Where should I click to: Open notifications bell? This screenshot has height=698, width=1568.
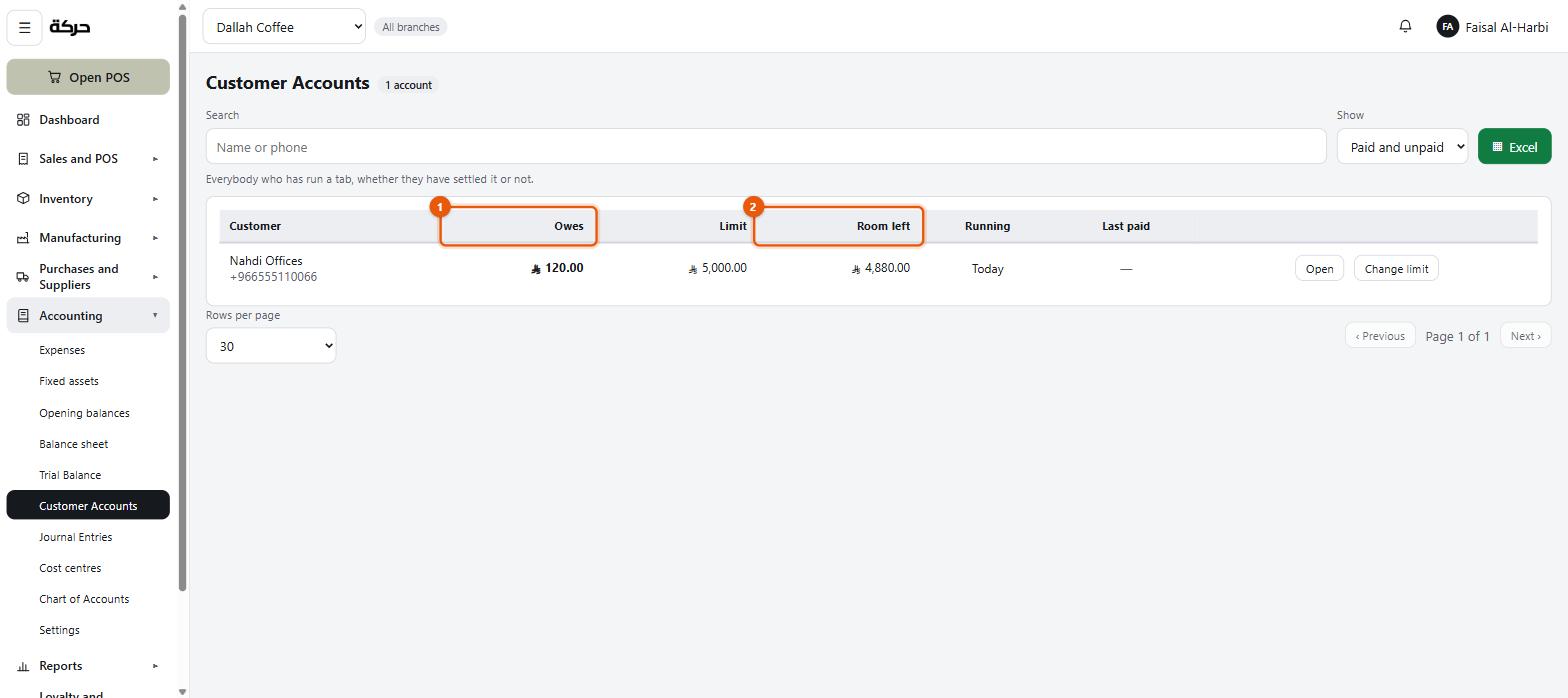(x=1405, y=26)
